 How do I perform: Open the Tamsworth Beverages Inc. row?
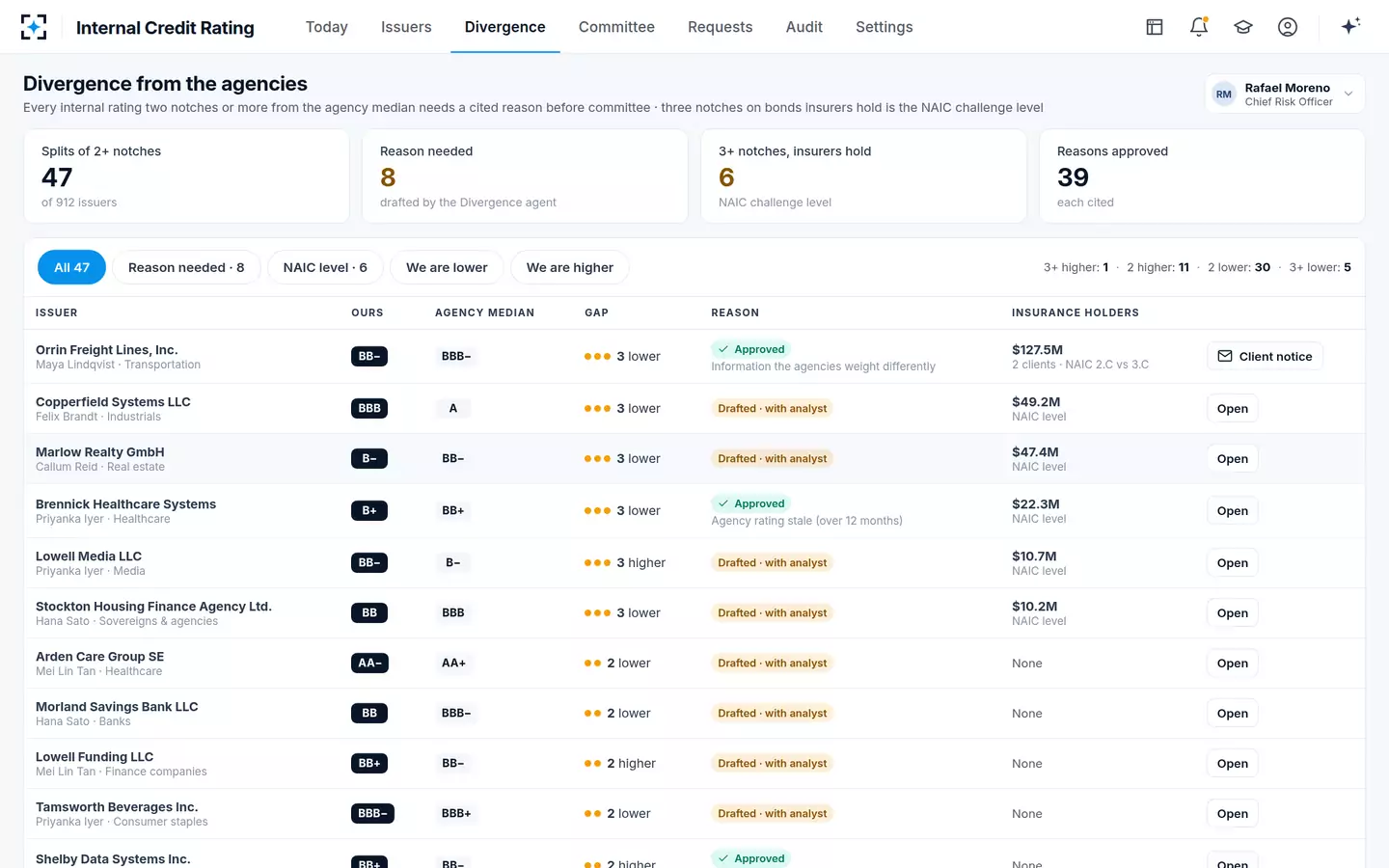click(1233, 813)
